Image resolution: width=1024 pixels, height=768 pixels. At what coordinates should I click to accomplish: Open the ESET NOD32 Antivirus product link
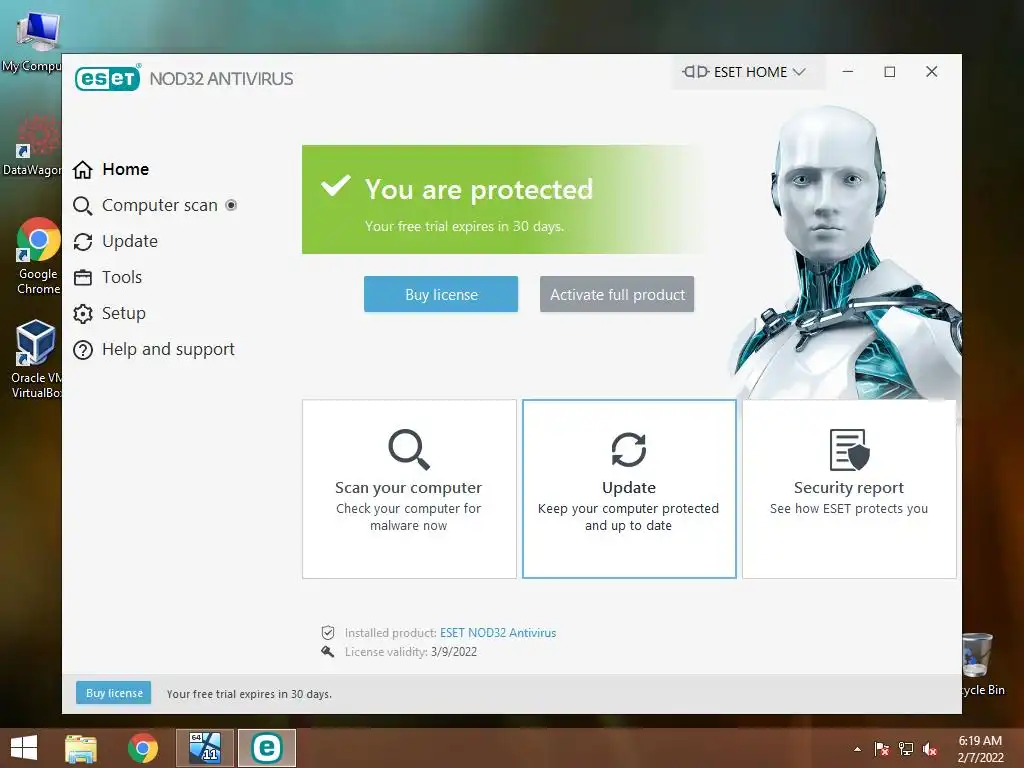coord(498,633)
